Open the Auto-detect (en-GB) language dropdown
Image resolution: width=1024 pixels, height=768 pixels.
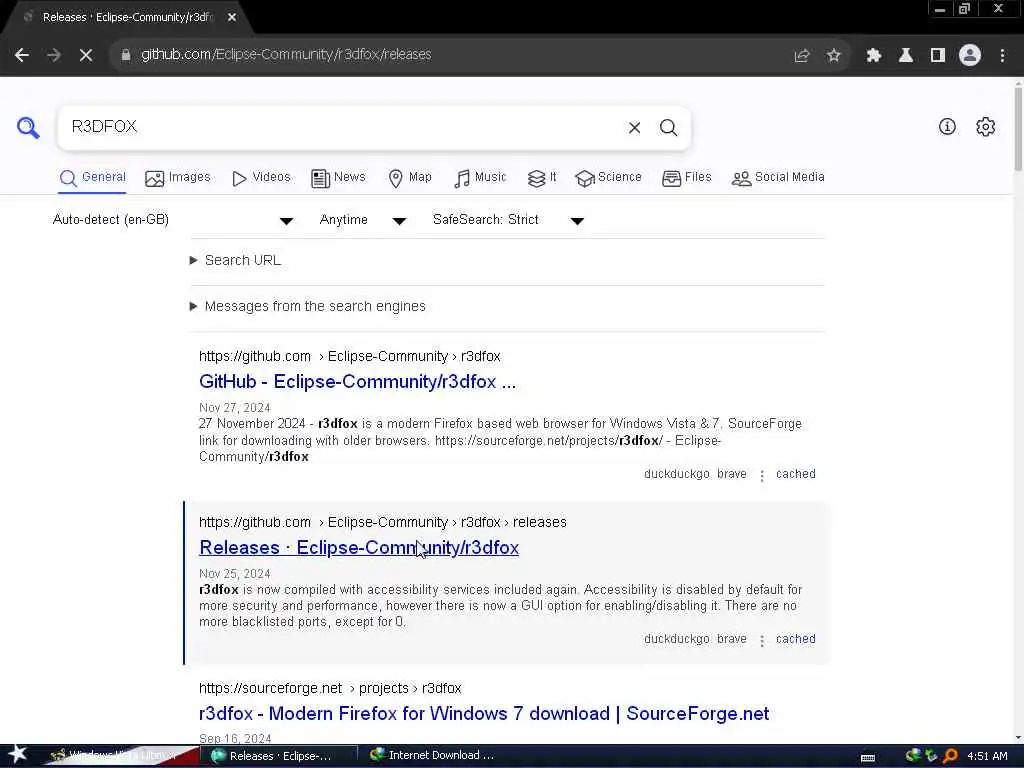pos(173,220)
